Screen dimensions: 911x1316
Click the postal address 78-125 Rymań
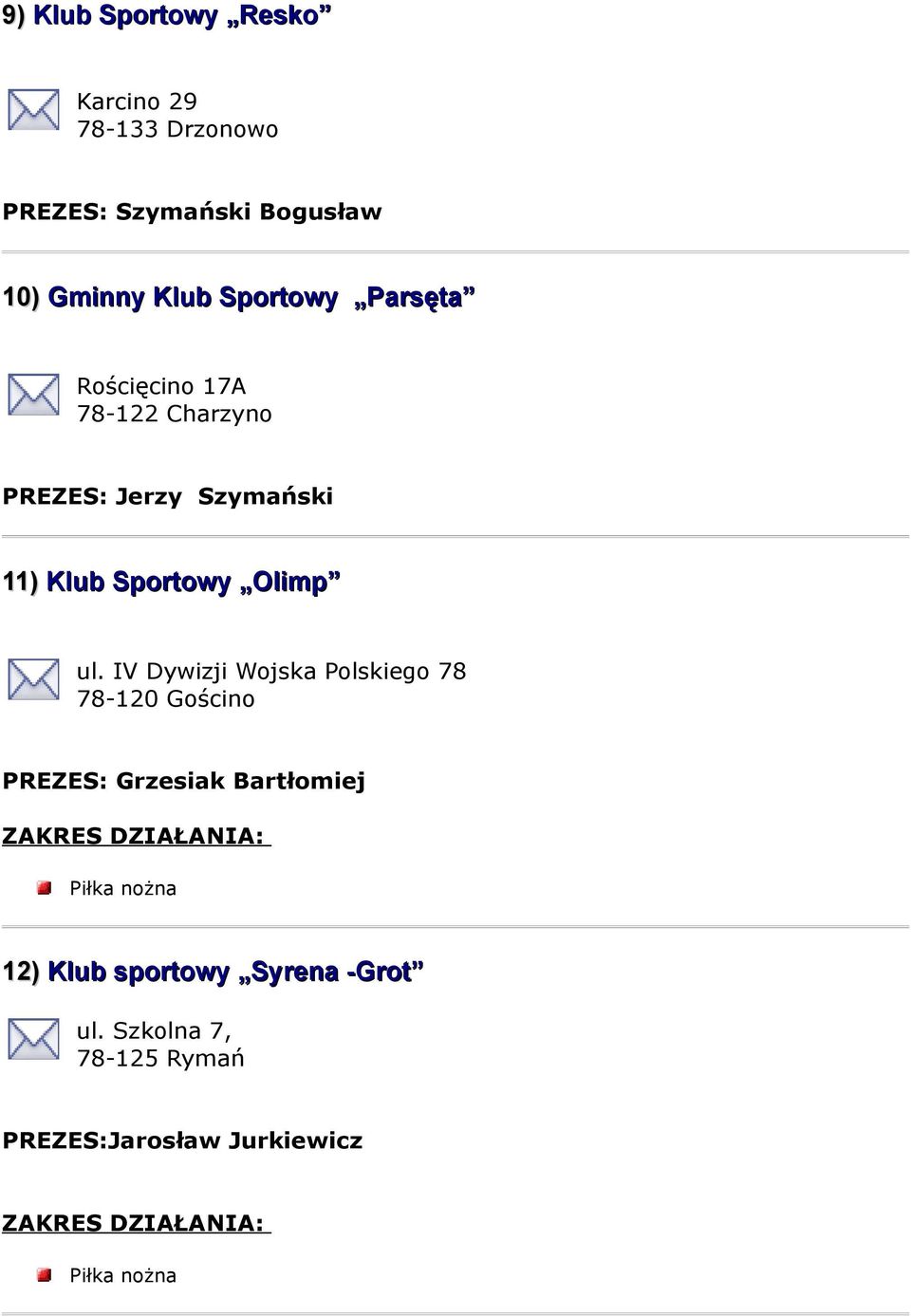pyautogui.click(x=160, y=1058)
